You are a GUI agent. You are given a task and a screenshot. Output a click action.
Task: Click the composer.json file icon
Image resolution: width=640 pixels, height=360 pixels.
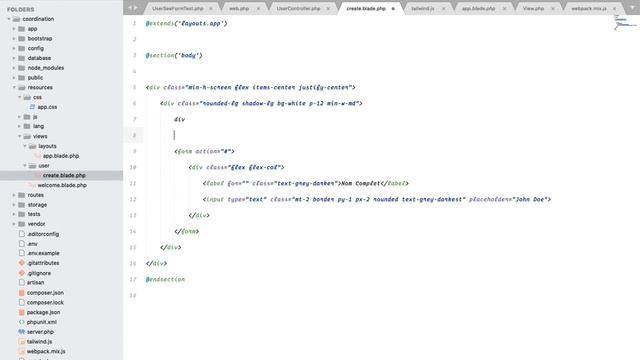click(22, 293)
